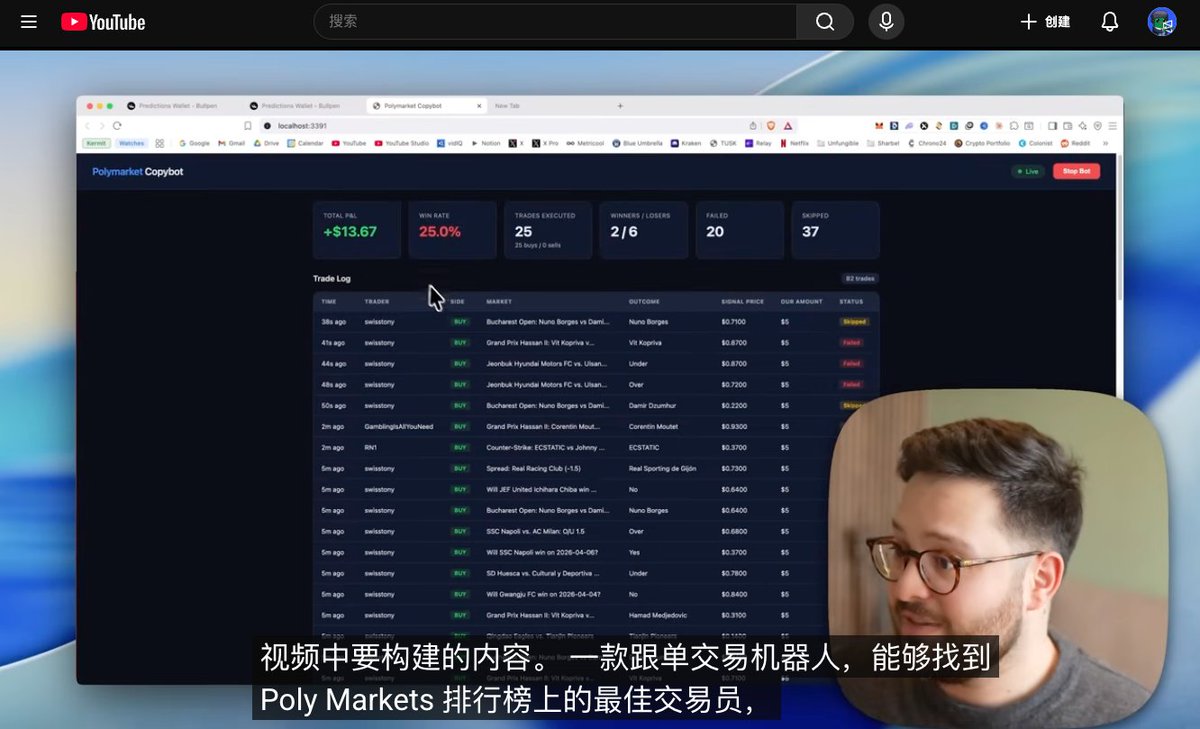Open the account avatar menu
The width and height of the screenshot is (1200, 729).
pyautogui.click(x=1162, y=22)
